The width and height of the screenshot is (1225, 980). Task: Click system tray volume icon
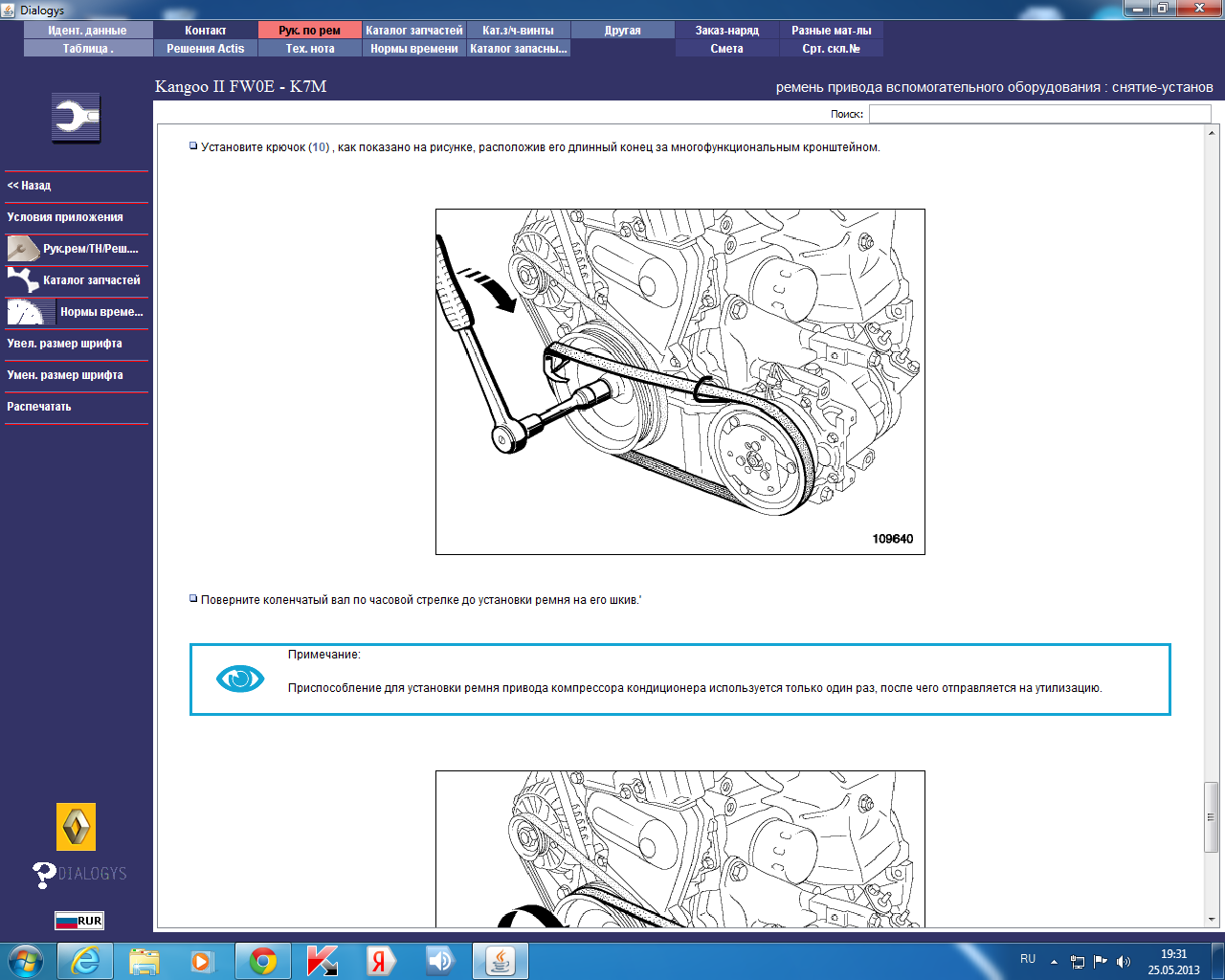(x=1124, y=962)
